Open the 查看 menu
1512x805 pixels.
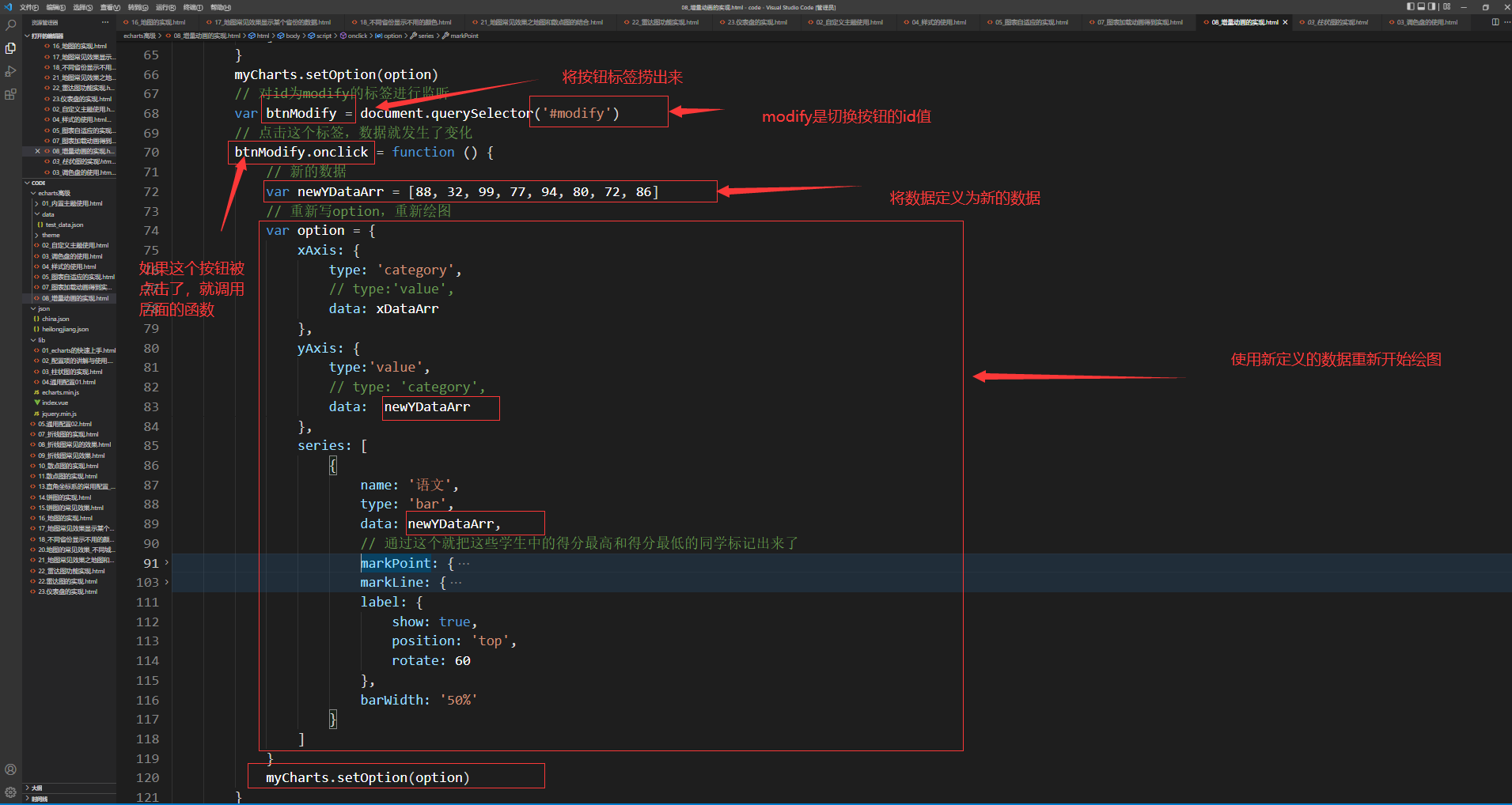pyautogui.click(x=111, y=7)
